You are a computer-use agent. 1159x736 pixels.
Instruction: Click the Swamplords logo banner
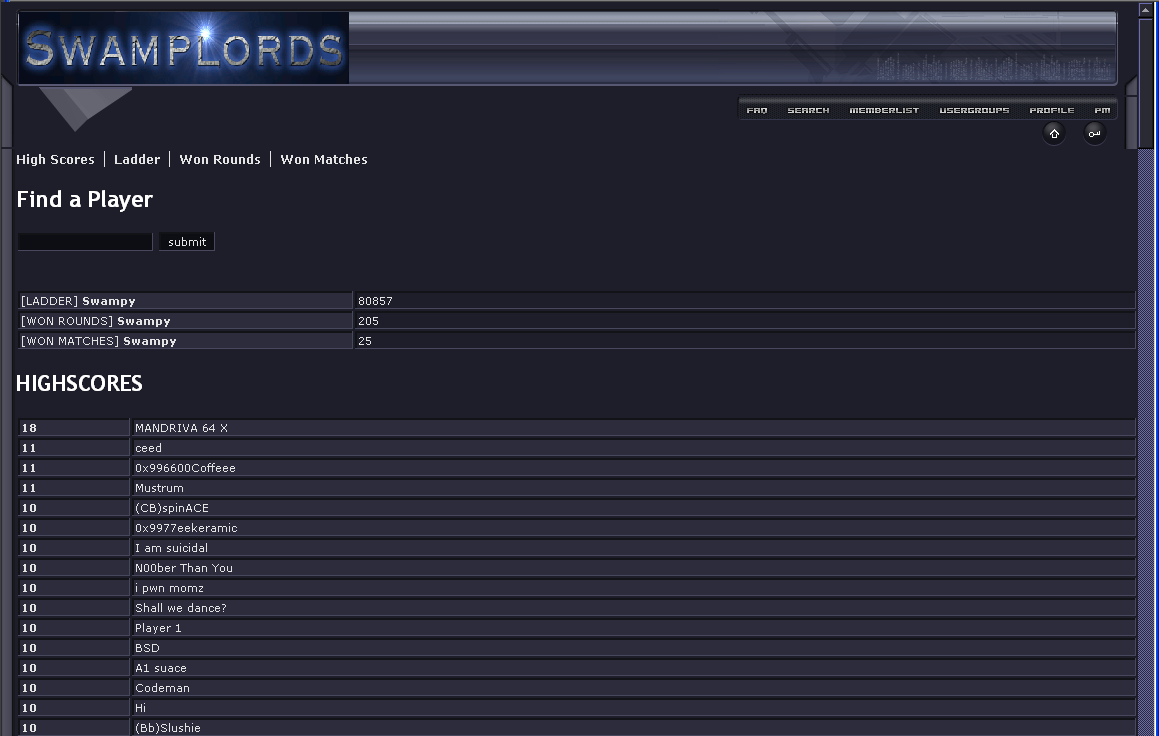(x=184, y=48)
